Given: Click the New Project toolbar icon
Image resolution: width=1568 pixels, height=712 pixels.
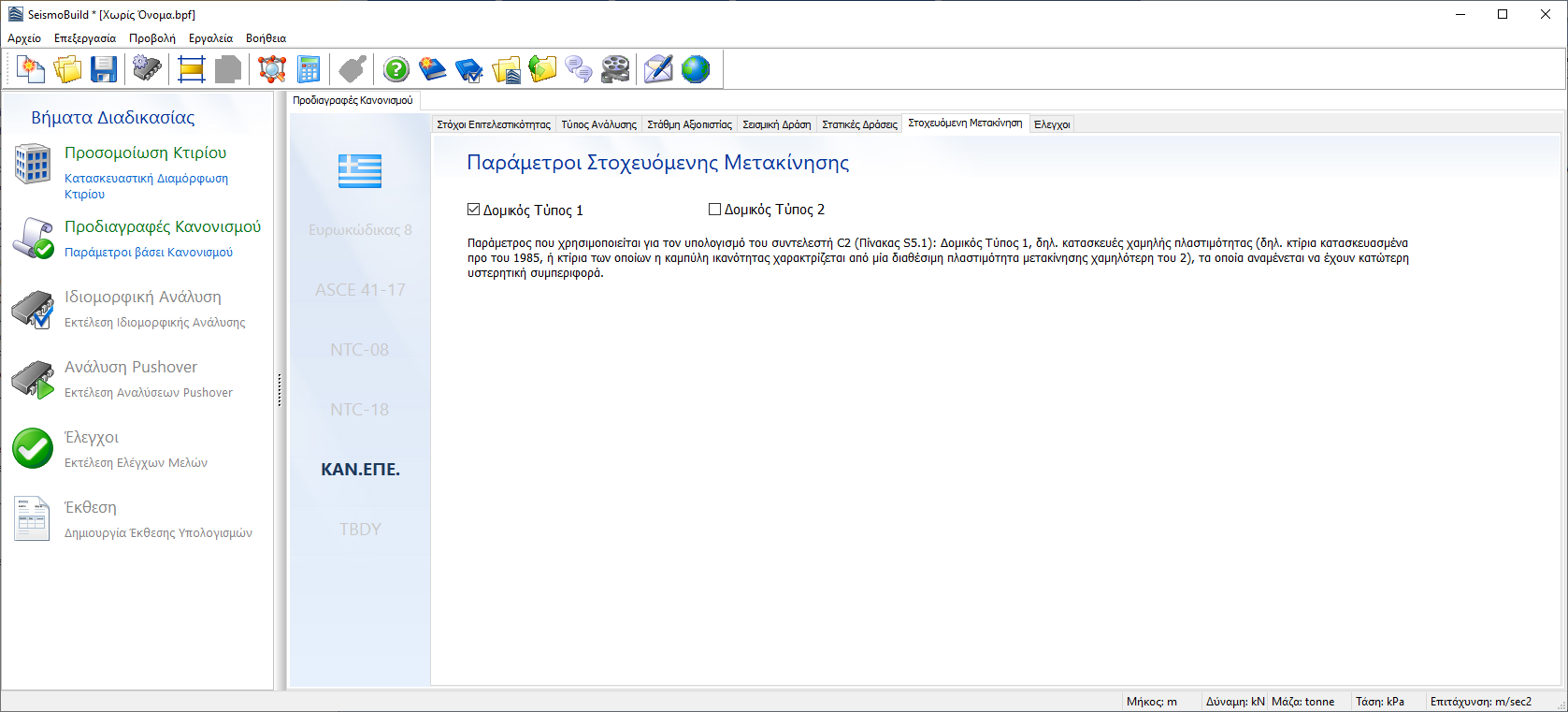Looking at the screenshot, I should click(x=31, y=69).
